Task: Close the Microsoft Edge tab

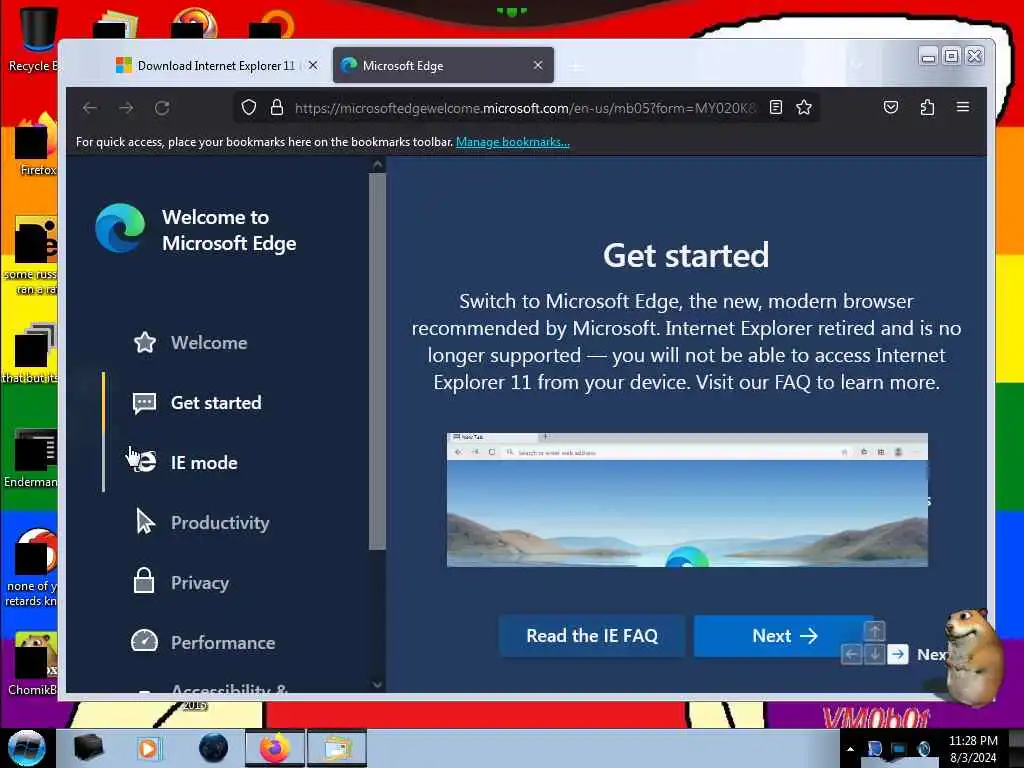Action: [538, 65]
